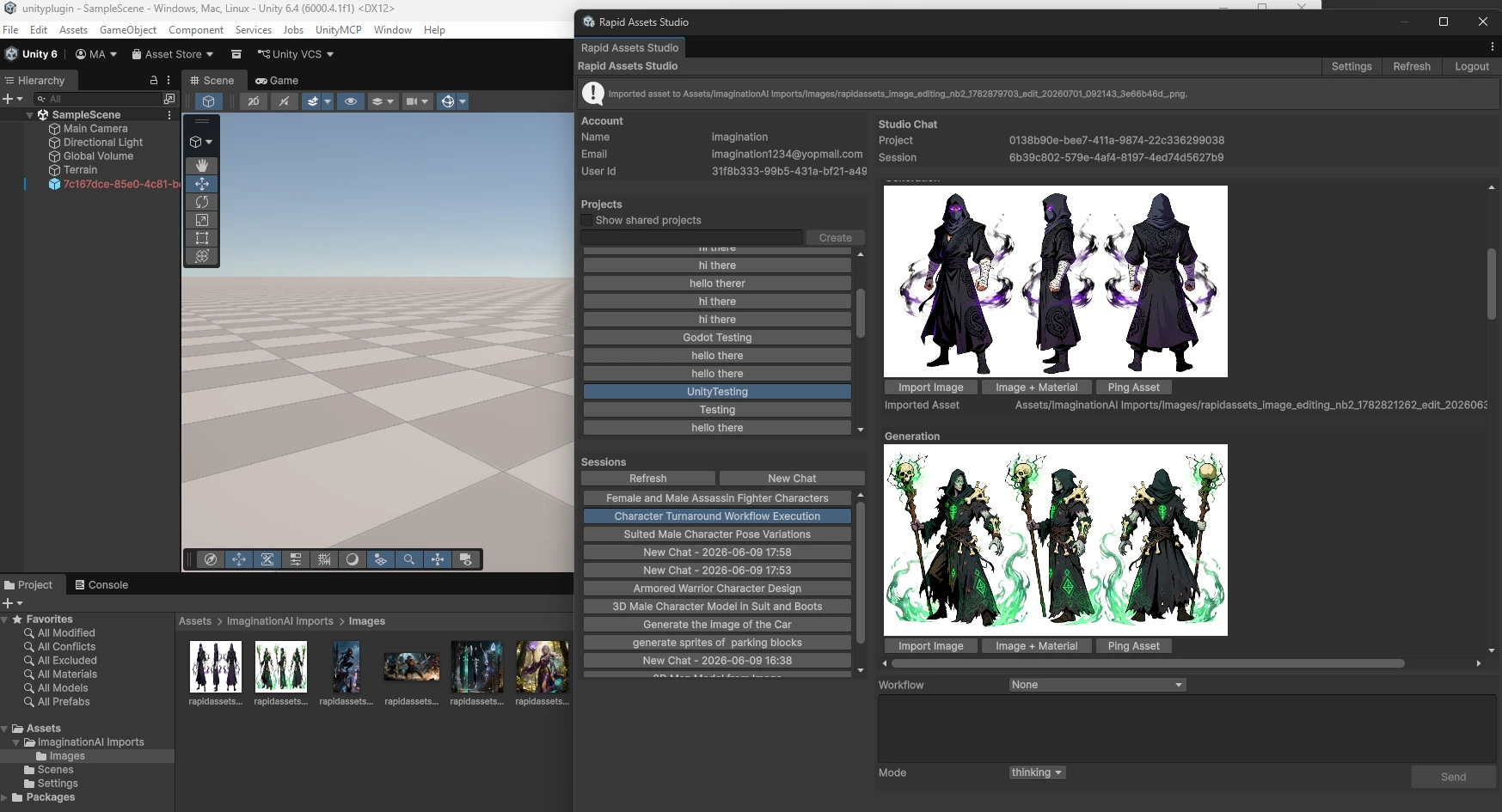Click the crossed tools icon in bottom overlay
The image size is (1502, 812).
[267, 559]
